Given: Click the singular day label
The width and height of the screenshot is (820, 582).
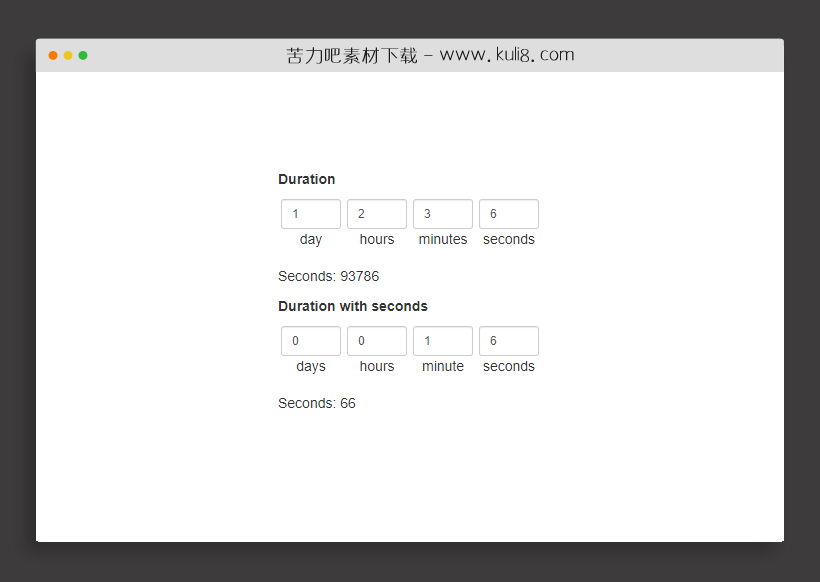Looking at the screenshot, I should point(310,240).
